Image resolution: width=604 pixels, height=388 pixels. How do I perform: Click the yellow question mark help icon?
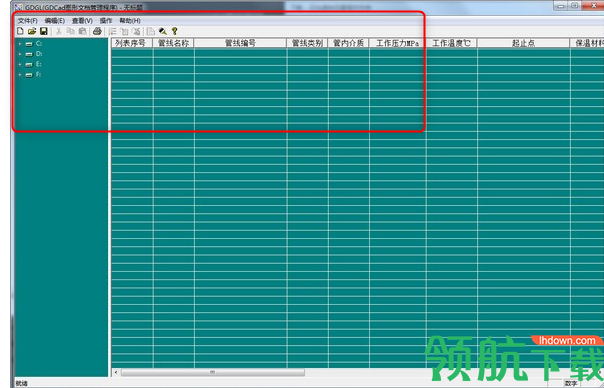(x=174, y=31)
